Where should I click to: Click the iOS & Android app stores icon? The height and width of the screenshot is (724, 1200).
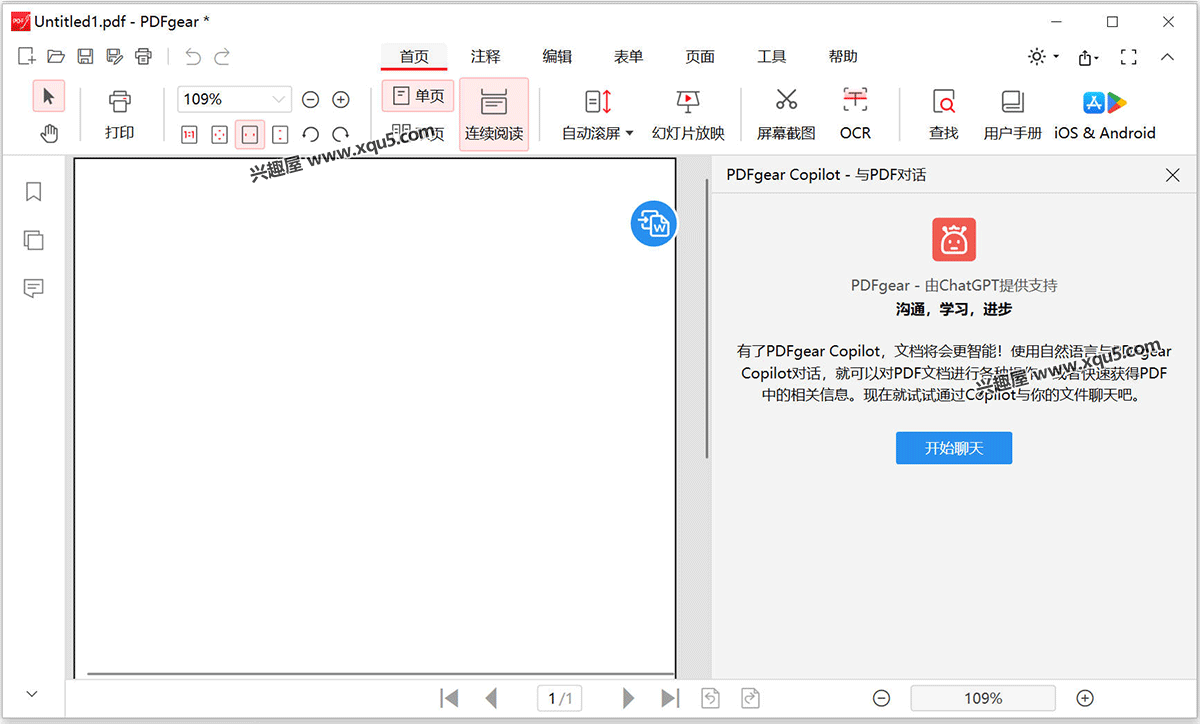point(1105,114)
